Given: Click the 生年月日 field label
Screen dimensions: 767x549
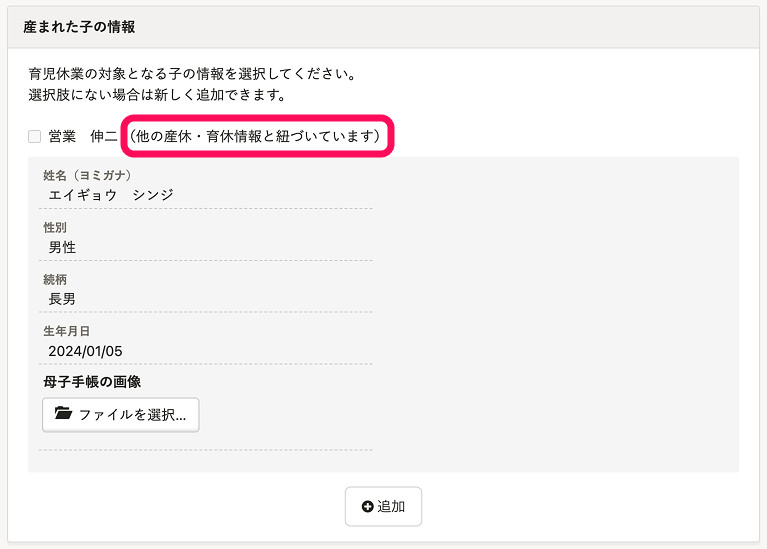Looking at the screenshot, I should [67, 331].
